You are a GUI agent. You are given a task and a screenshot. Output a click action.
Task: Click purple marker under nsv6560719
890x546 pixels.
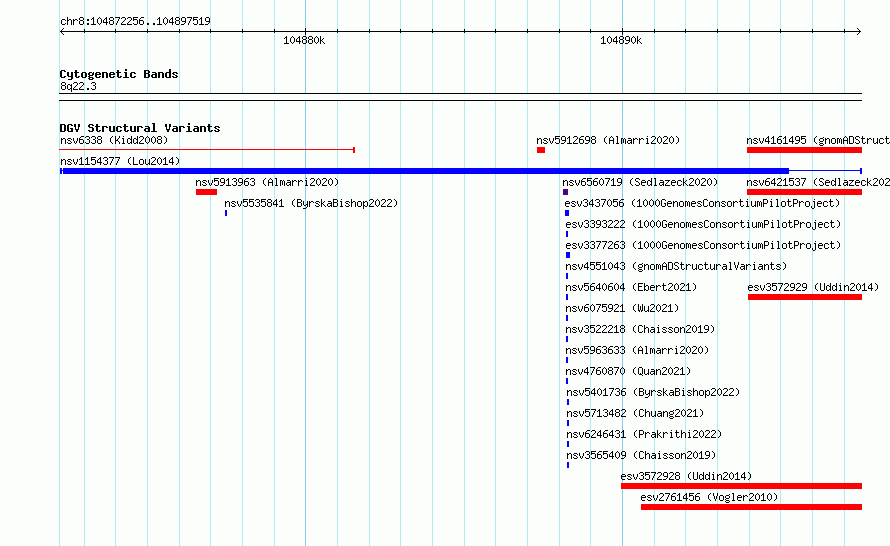[x=565, y=192]
